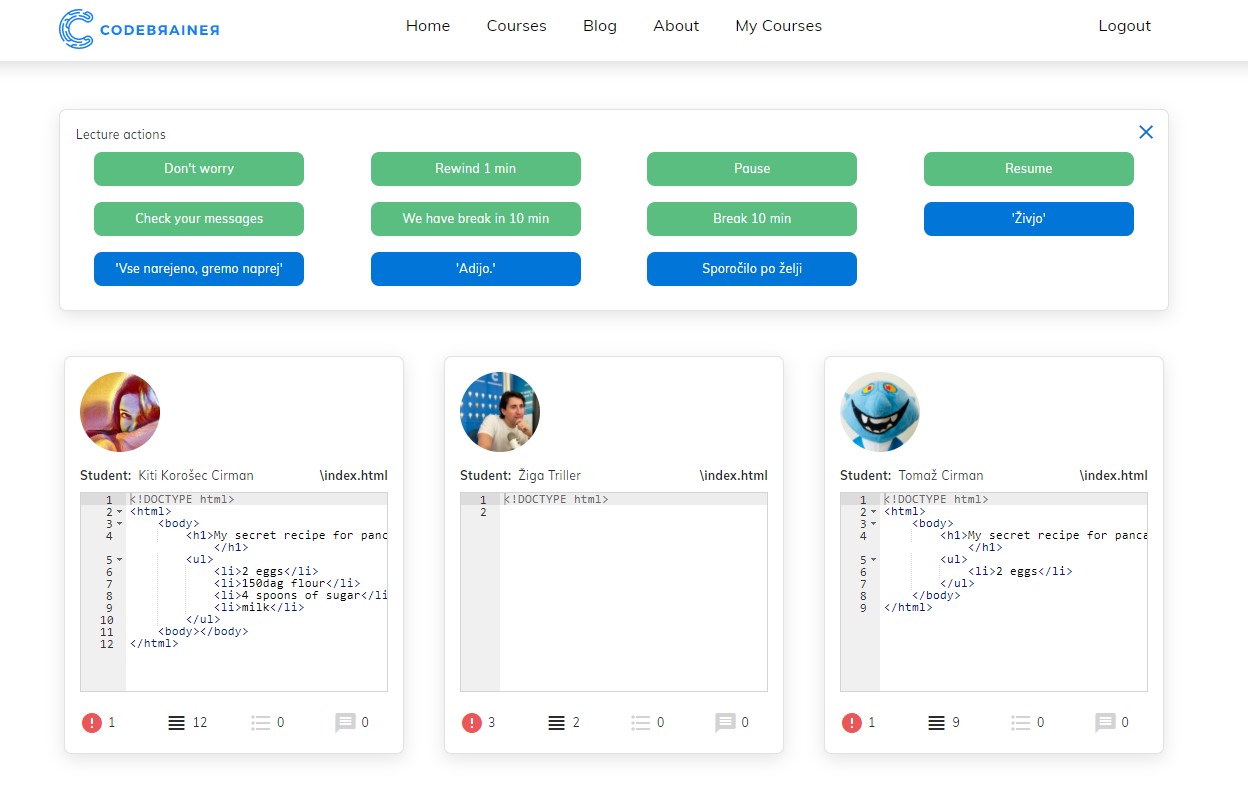Navigate to My Courses
The width and height of the screenshot is (1248, 787).
tap(778, 26)
